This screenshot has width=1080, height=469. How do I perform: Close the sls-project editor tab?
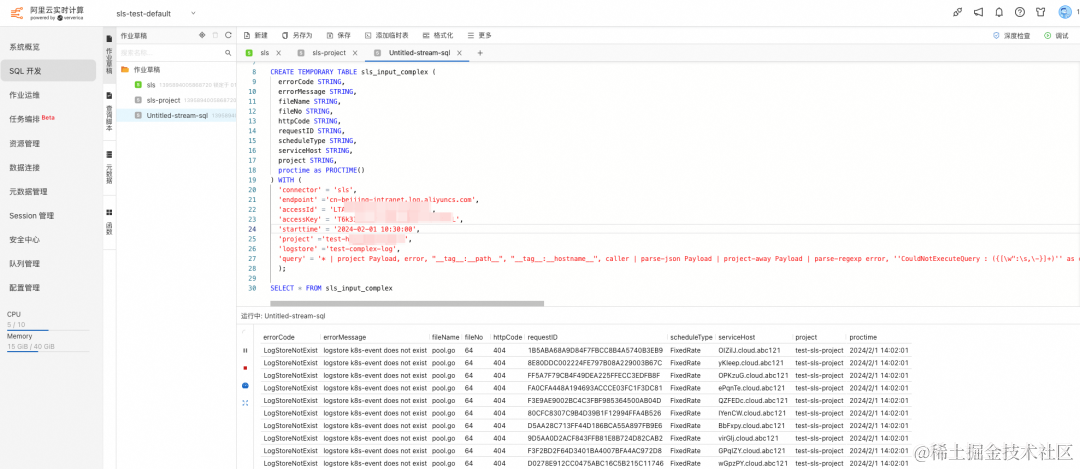pos(355,52)
